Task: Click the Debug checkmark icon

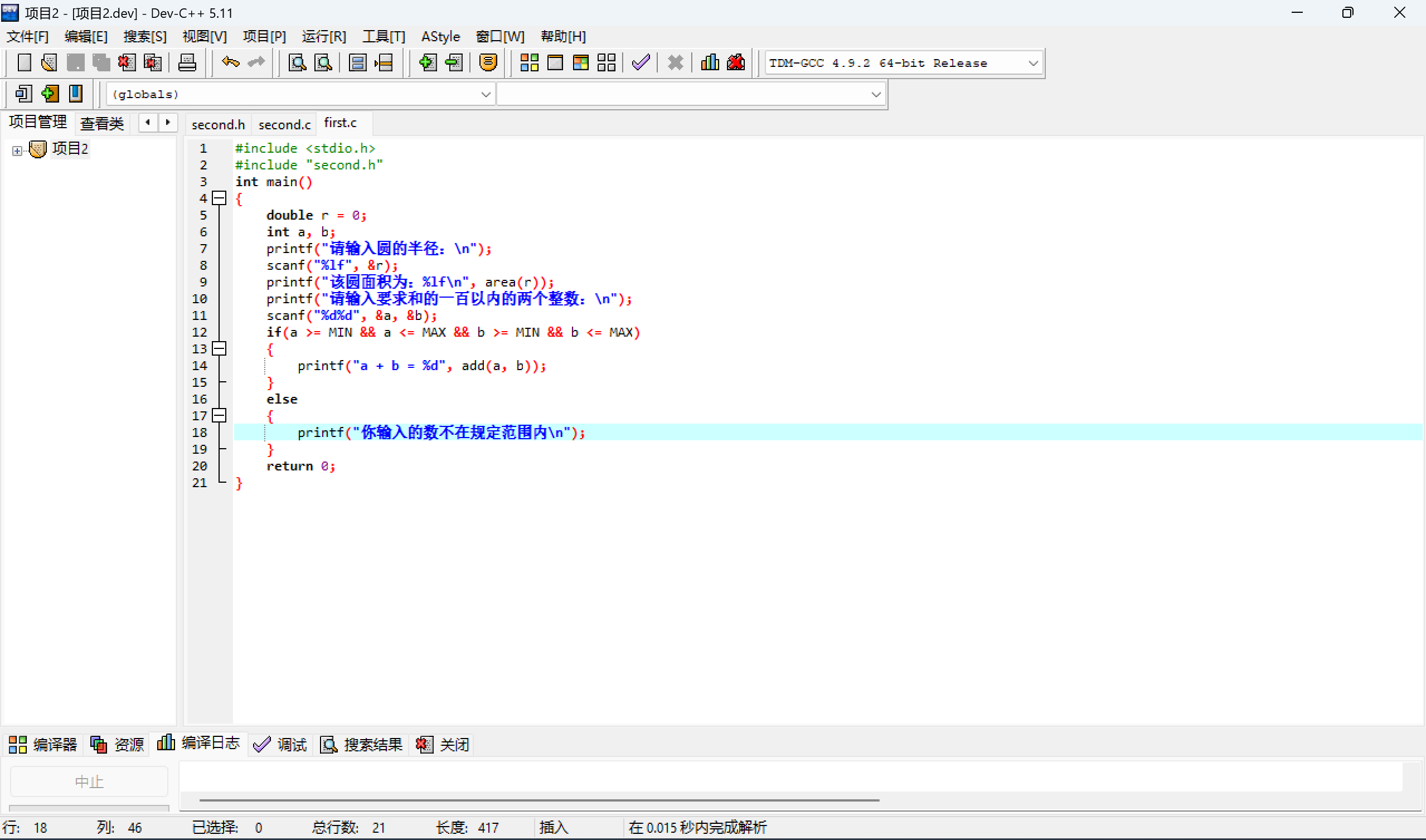Action: 641,62
